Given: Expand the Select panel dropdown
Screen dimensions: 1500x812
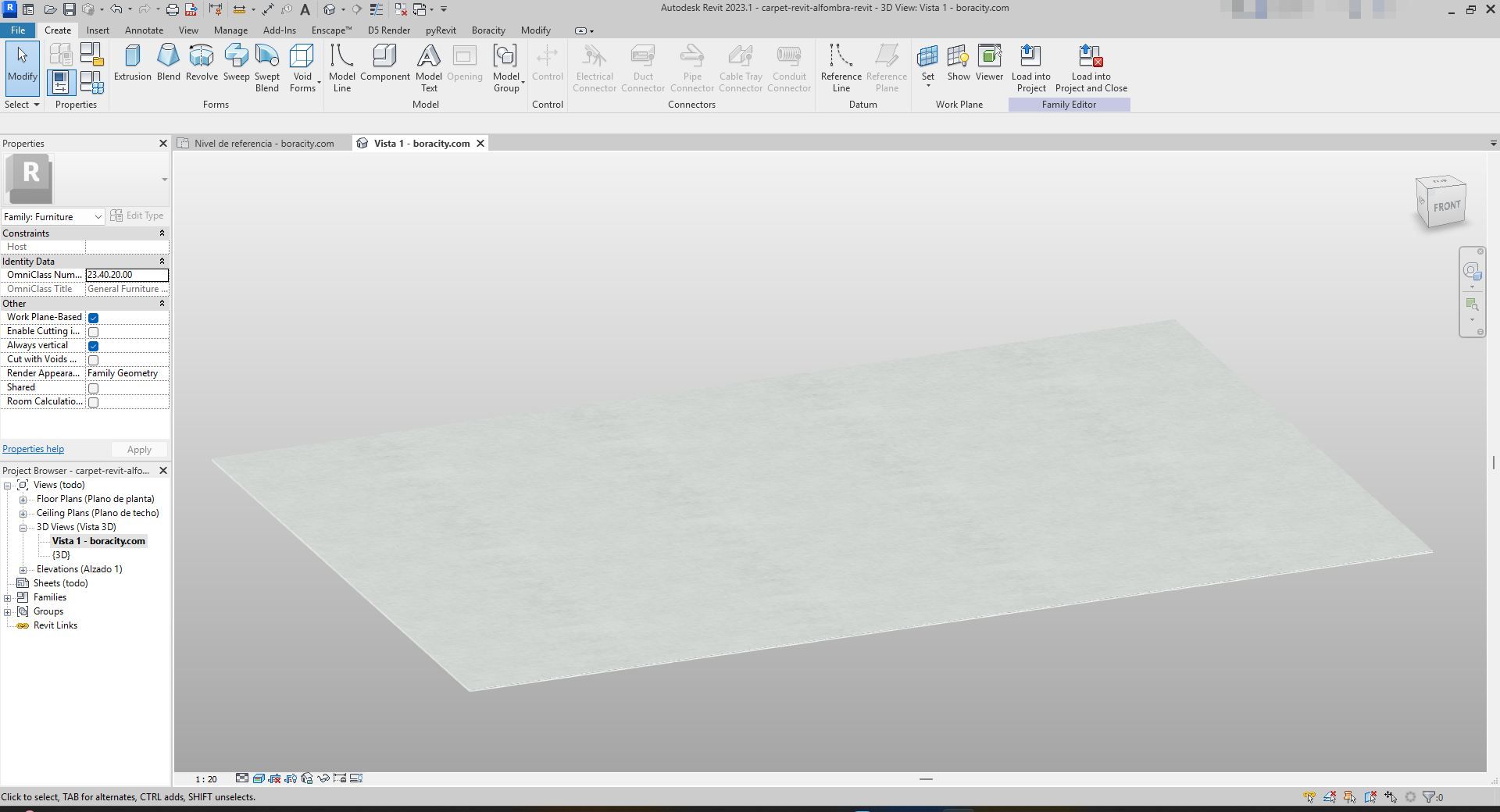Looking at the screenshot, I should coord(22,105).
